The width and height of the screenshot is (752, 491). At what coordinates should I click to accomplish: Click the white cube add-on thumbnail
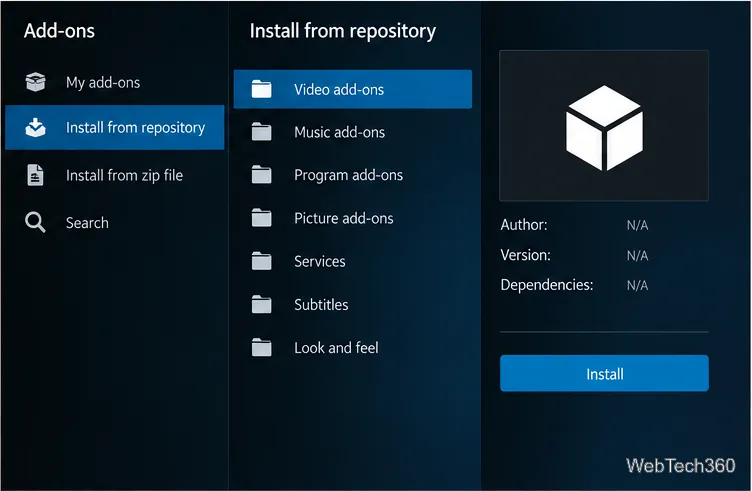(x=604, y=126)
